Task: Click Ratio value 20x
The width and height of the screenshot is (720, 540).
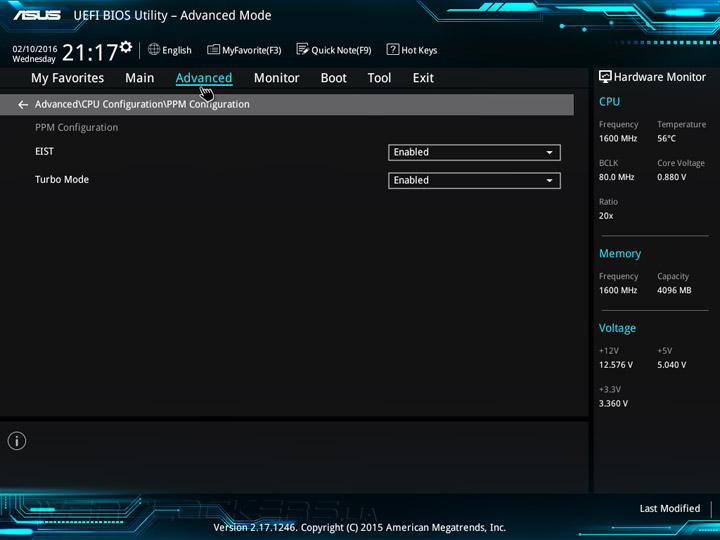Action: [x=606, y=215]
